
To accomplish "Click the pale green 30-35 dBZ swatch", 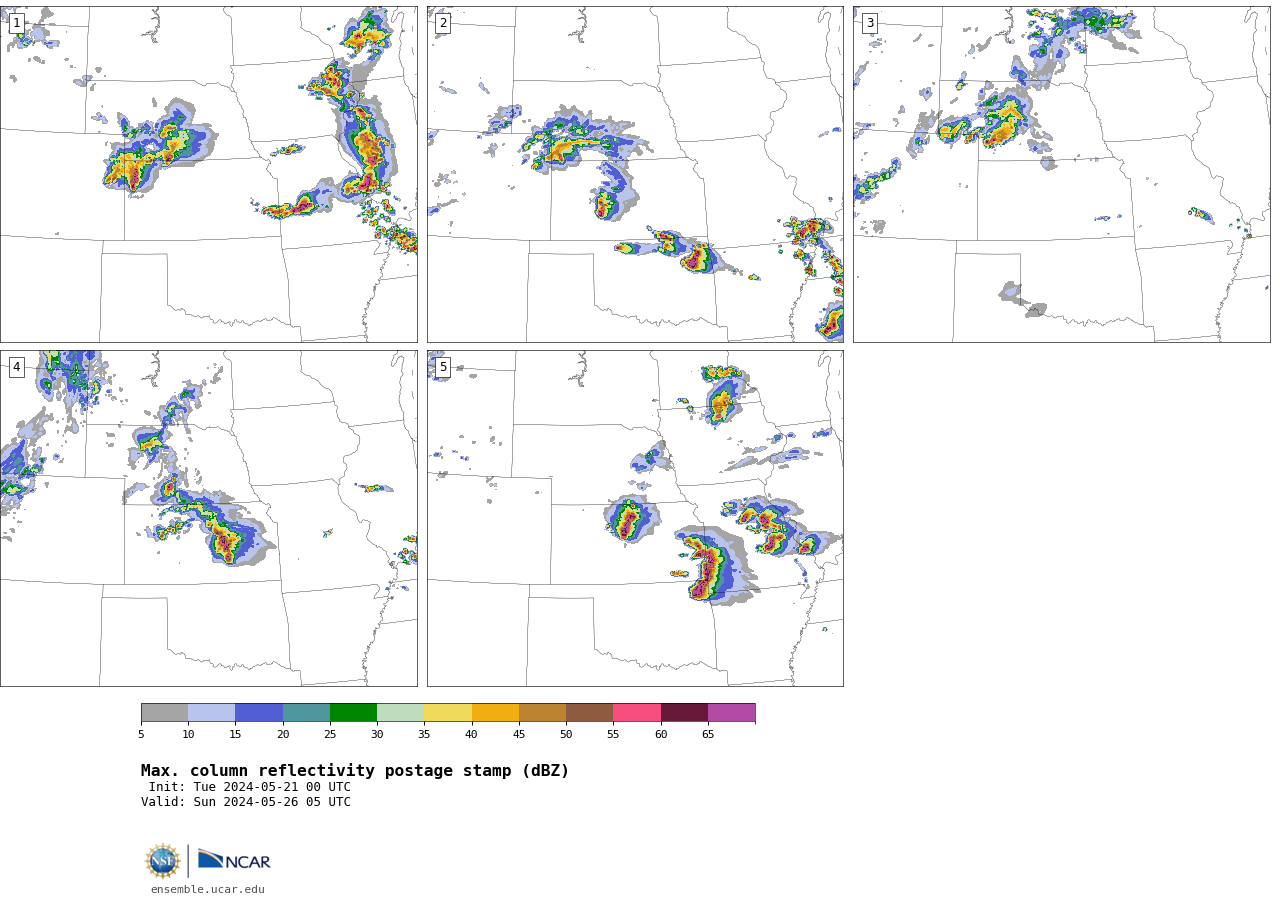I will pos(401,713).
